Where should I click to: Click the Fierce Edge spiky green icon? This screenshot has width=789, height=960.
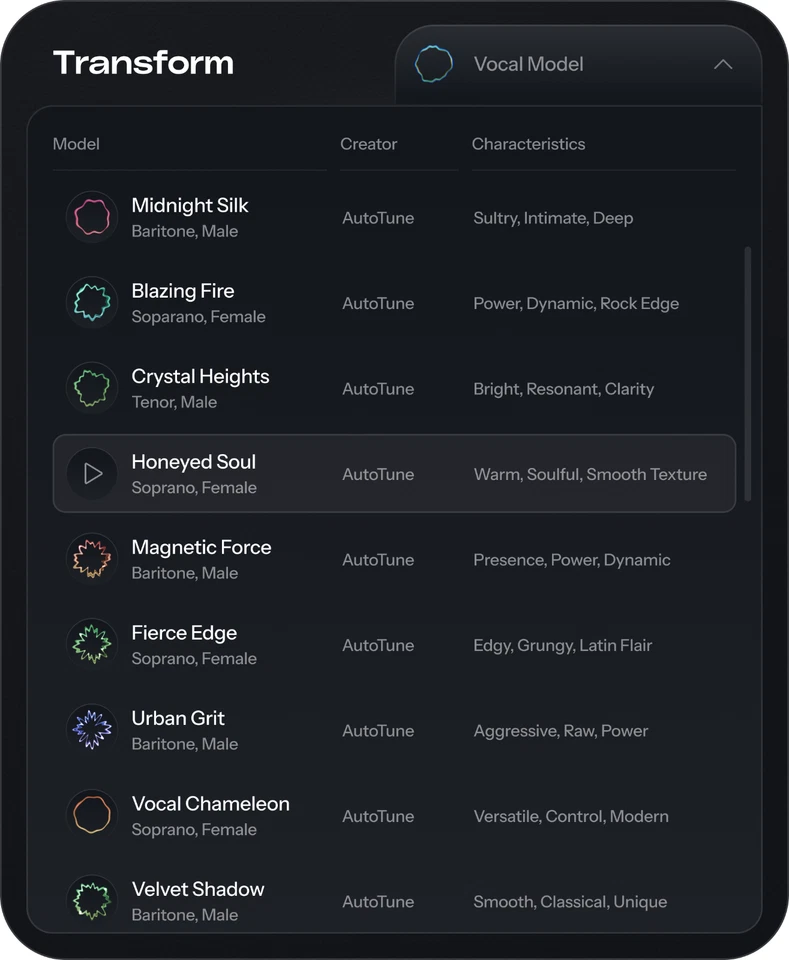(x=92, y=644)
